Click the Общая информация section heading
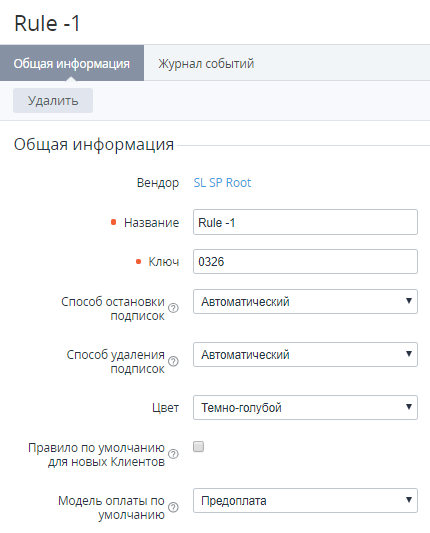This screenshot has height=533, width=430. click(x=94, y=144)
